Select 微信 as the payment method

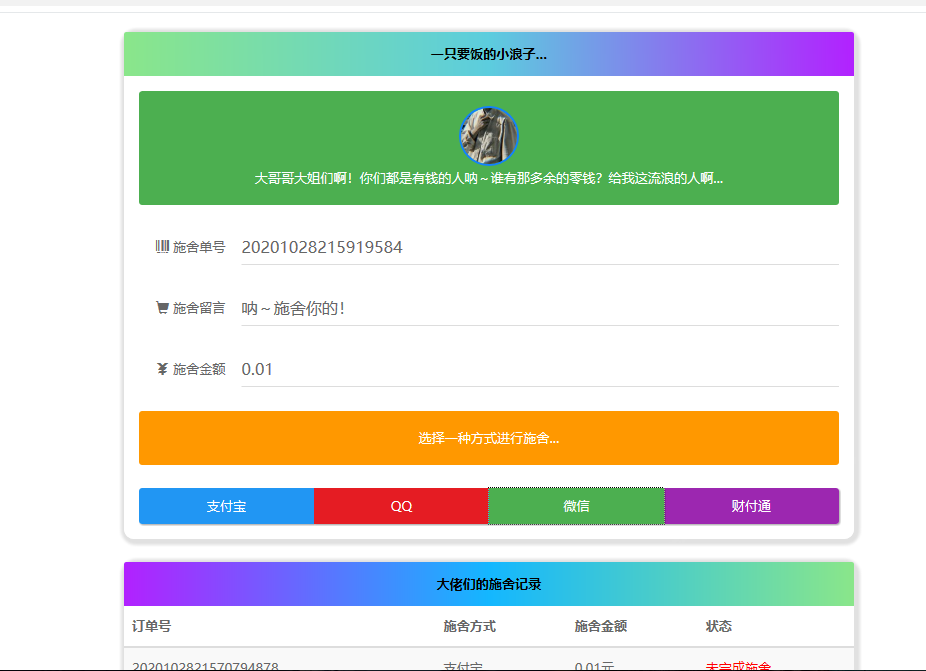(x=576, y=505)
